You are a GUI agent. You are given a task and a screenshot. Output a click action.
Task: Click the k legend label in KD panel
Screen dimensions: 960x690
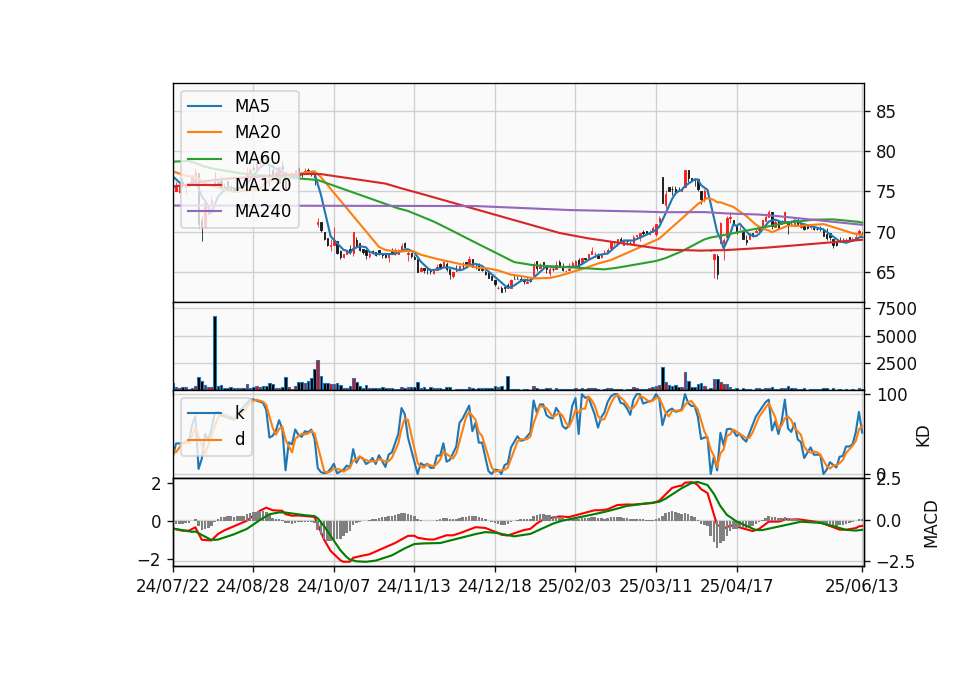tap(239, 413)
